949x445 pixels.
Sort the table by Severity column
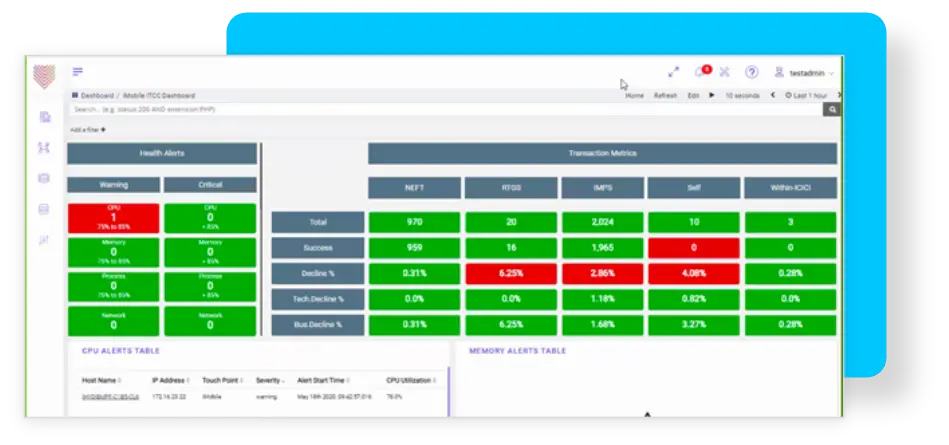269,380
